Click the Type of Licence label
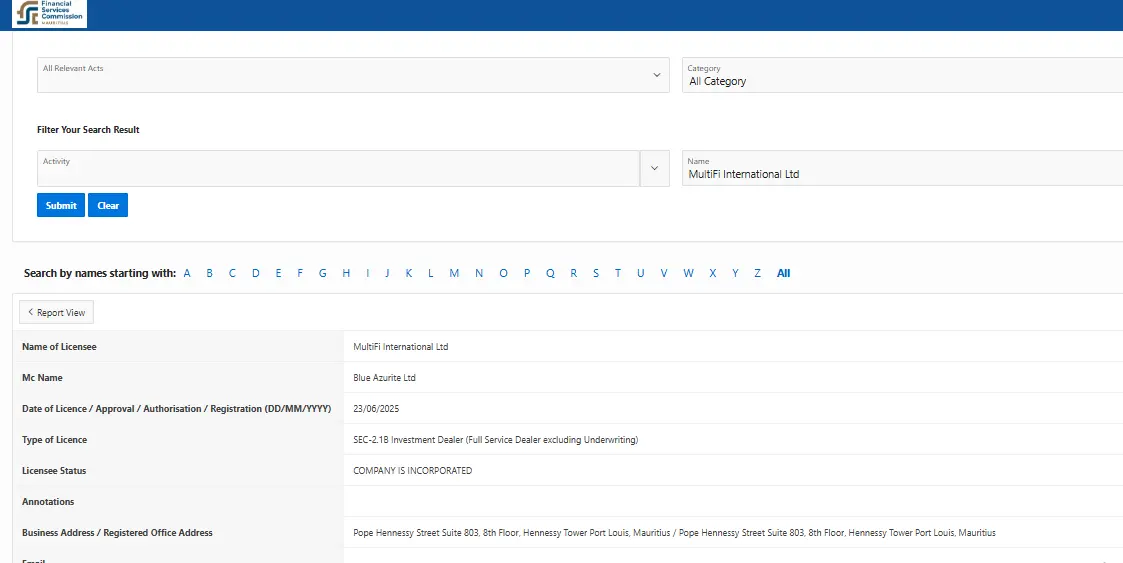Viewport: 1123px width, 563px height. pyautogui.click(x=54, y=440)
